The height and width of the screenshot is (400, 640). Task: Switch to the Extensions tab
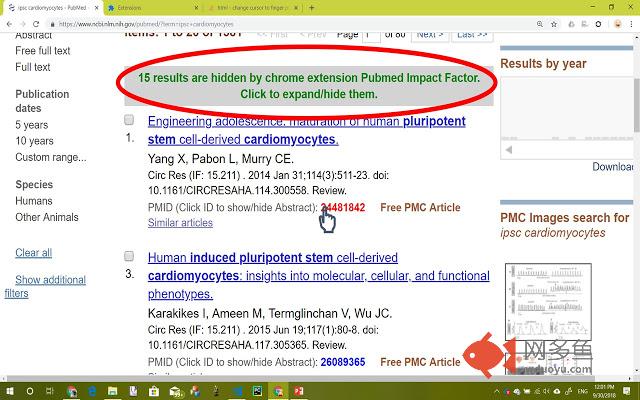pos(153,7)
